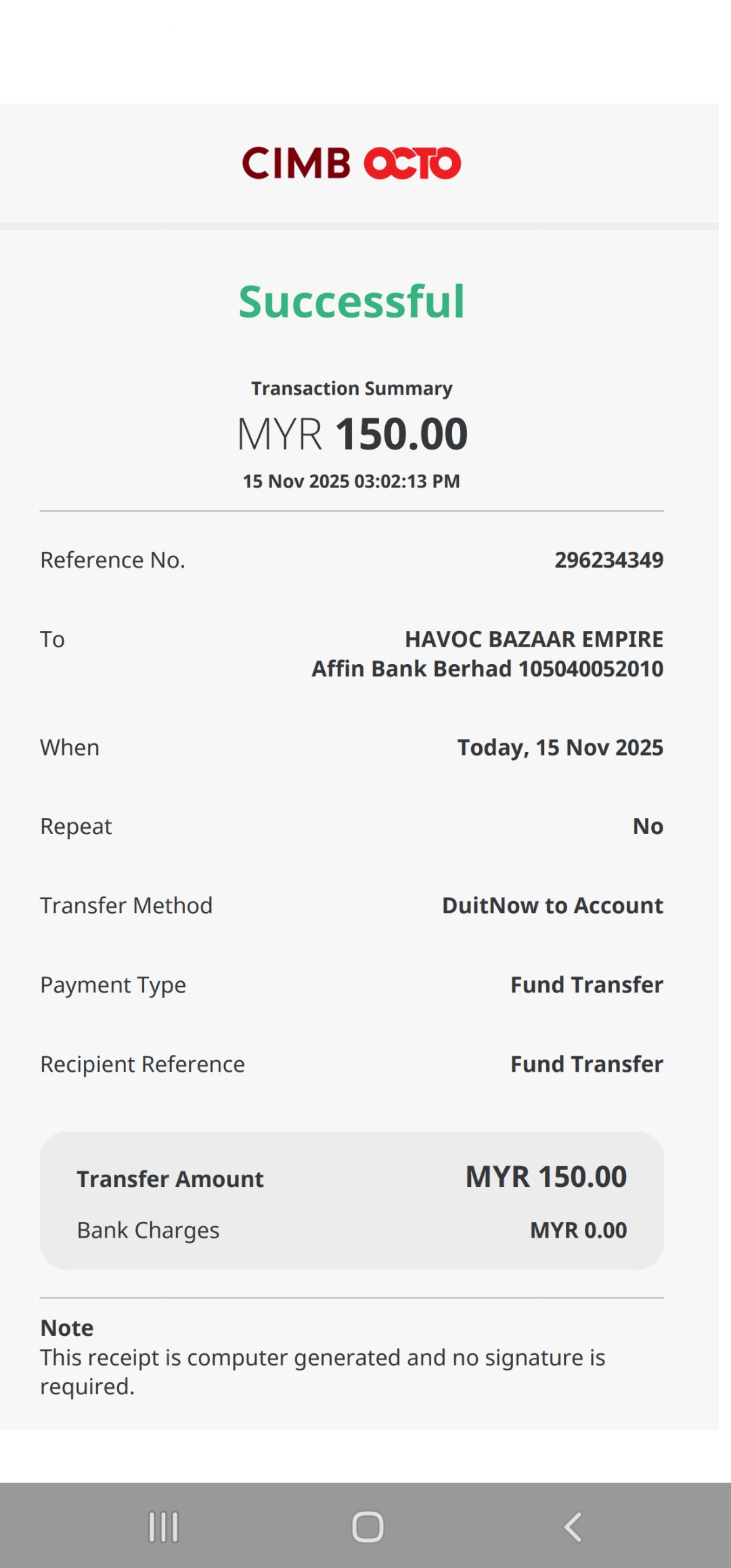Tap the Android recent apps button
This screenshot has width=731, height=1568.
pos(163,1527)
